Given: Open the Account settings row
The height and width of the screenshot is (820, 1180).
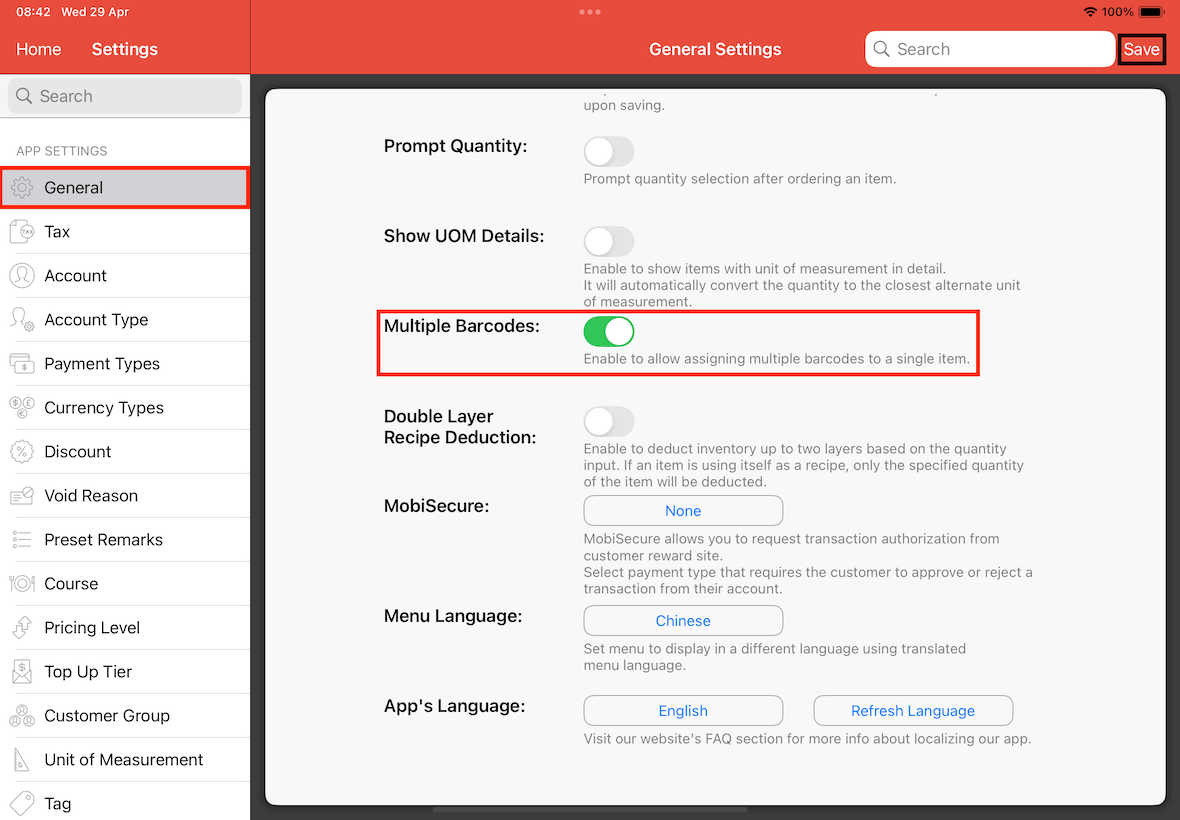Looking at the screenshot, I should click(125, 275).
